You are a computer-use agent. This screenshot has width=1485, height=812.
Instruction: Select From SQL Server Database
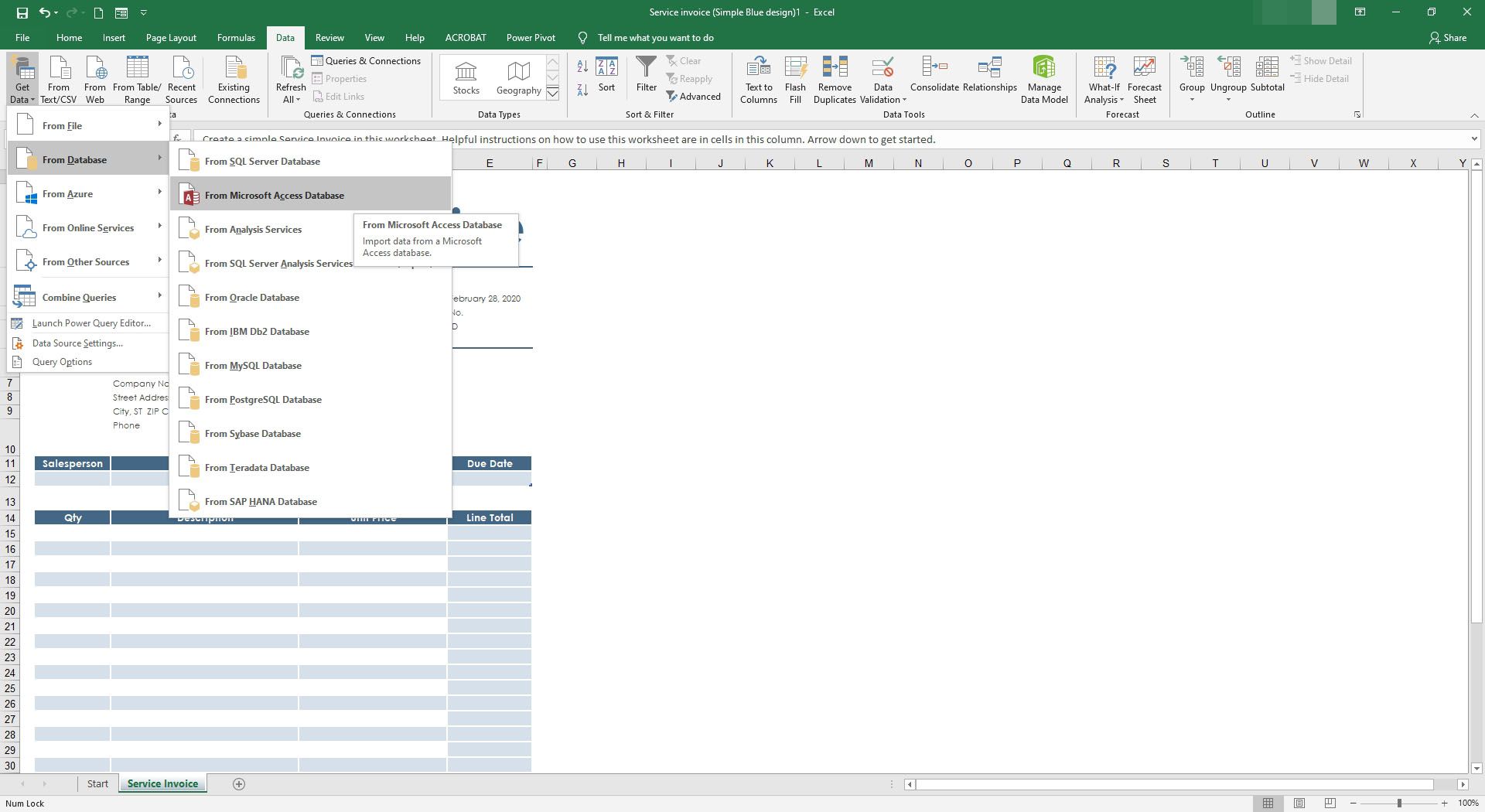tap(310, 162)
